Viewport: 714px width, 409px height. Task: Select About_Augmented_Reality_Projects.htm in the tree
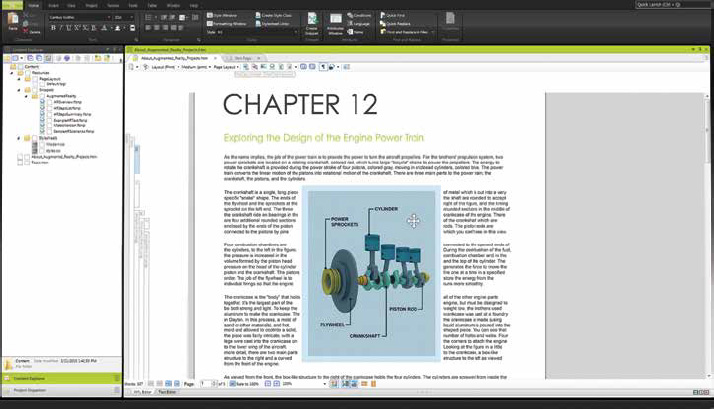pyautogui.click(x=64, y=157)
